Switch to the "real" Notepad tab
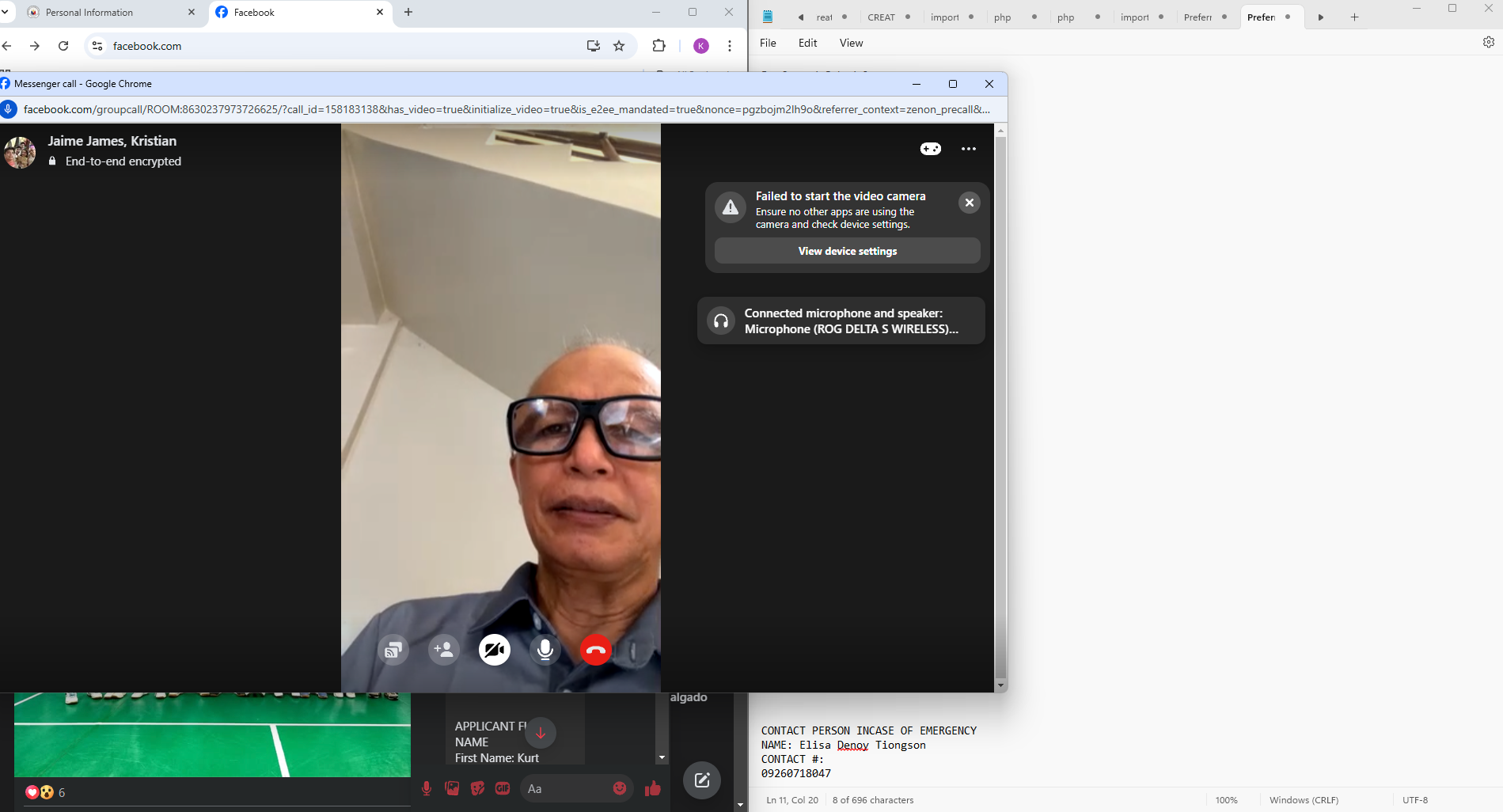1503x812 pixels. [x=825, y=17]
